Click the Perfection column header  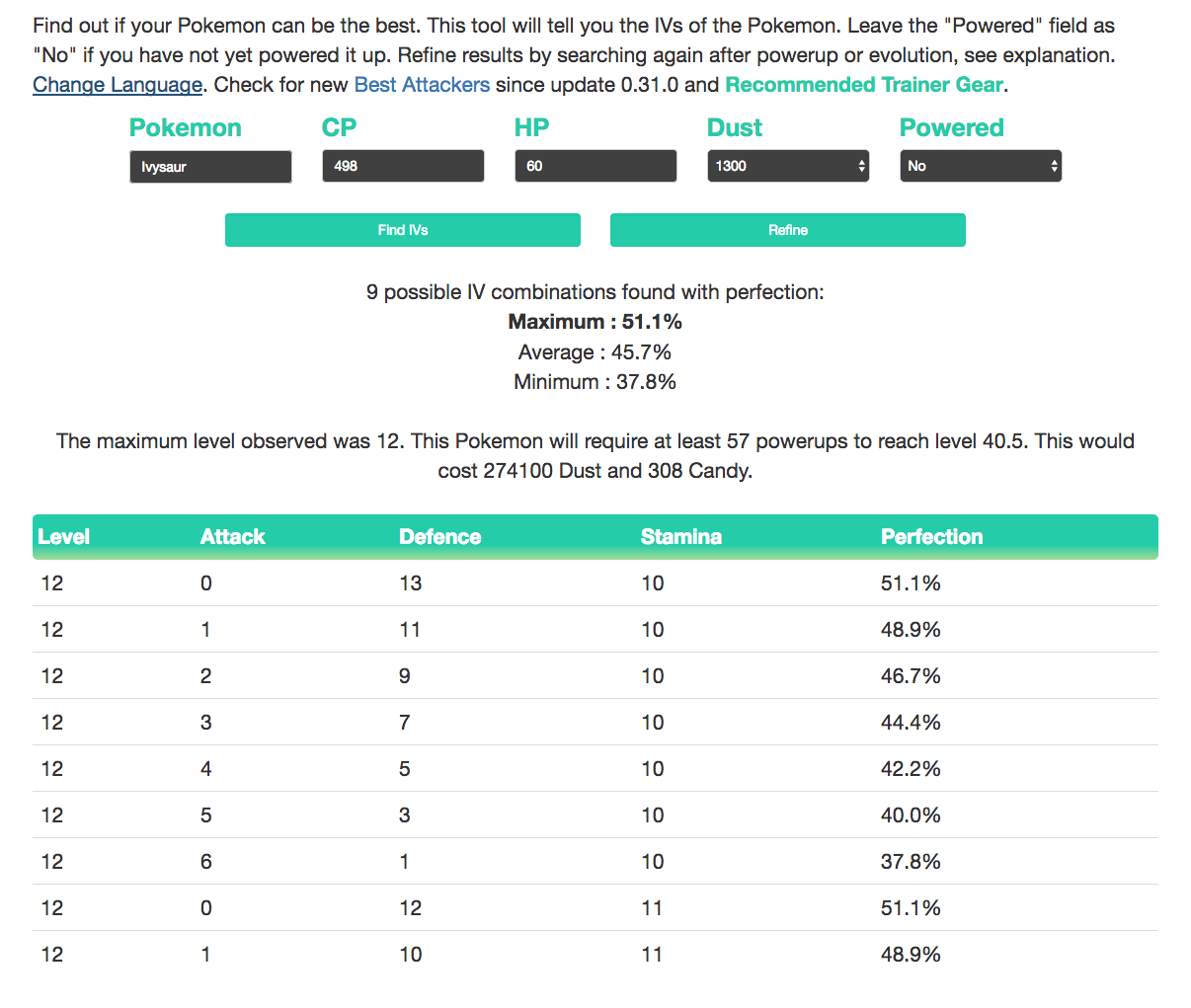[x=931, y=537]
